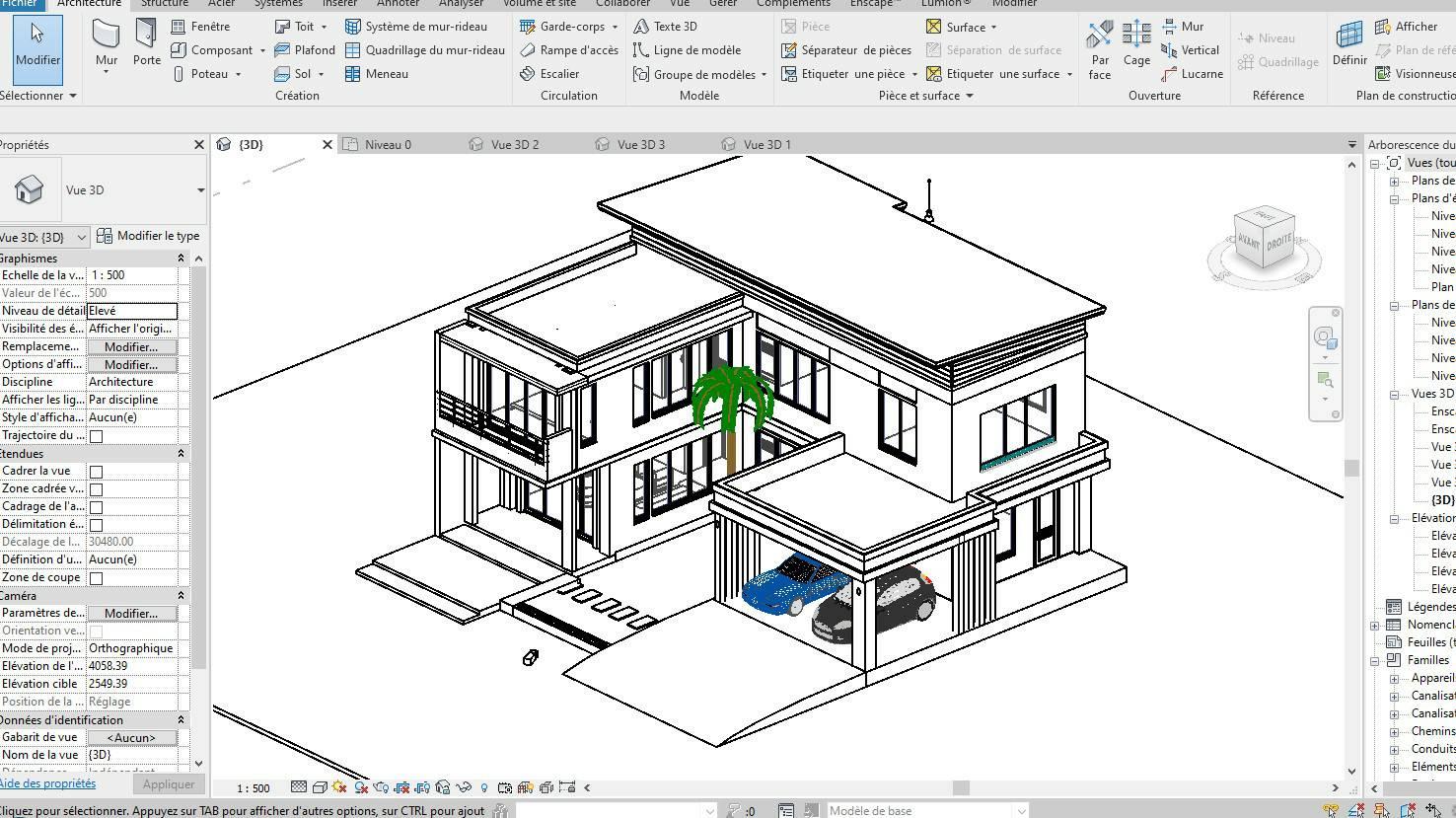Choose the Fenêtre window tool

tap(200, 27)
